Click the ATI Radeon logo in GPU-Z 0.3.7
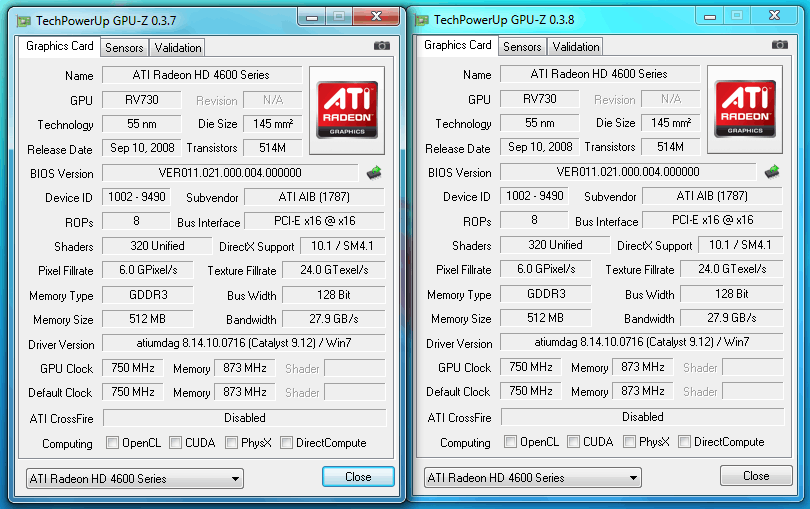 tap(347, 110)
